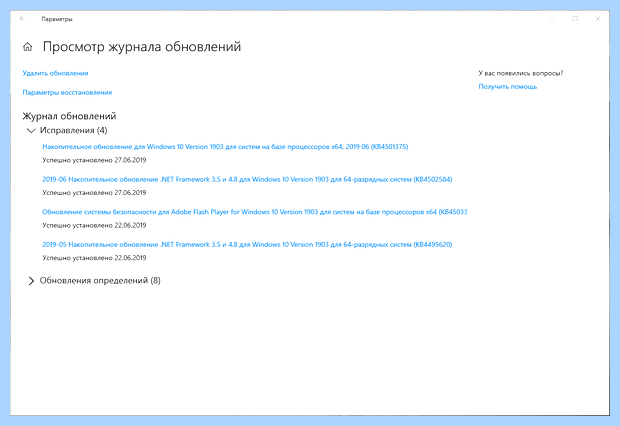Screen dimensions: 620x426
Task: Open update KB4501375 link
Action: pyautogui.click(x=225, y=147)
